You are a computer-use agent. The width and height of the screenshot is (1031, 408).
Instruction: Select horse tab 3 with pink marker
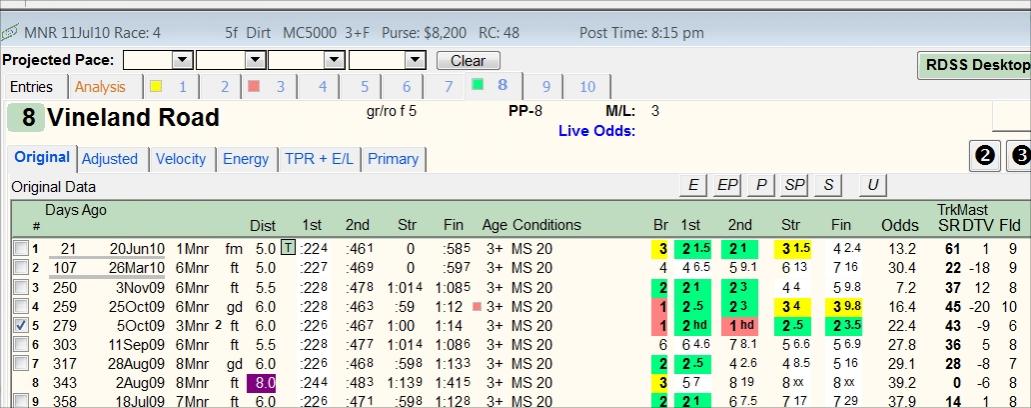click(x=269, y=87)
